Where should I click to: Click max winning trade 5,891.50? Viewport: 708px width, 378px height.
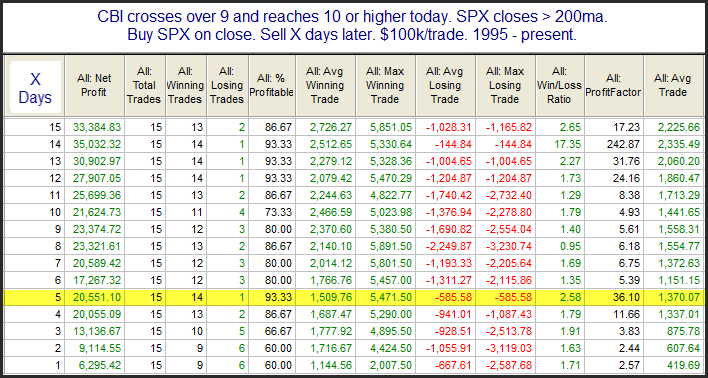391,247
